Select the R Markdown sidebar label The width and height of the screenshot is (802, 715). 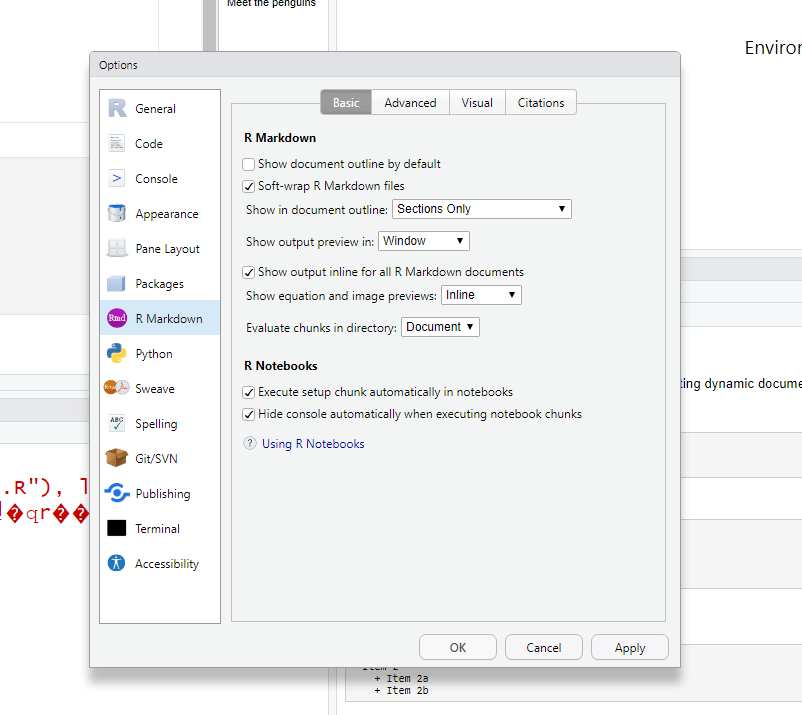point(169,319)
